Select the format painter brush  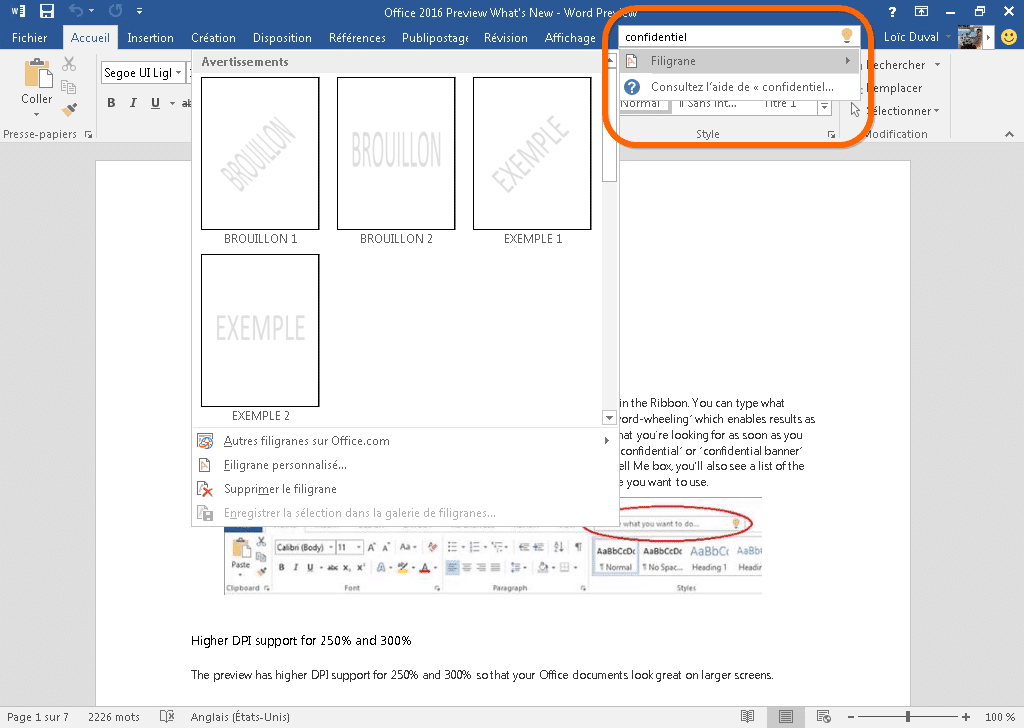tap(69, 109)
